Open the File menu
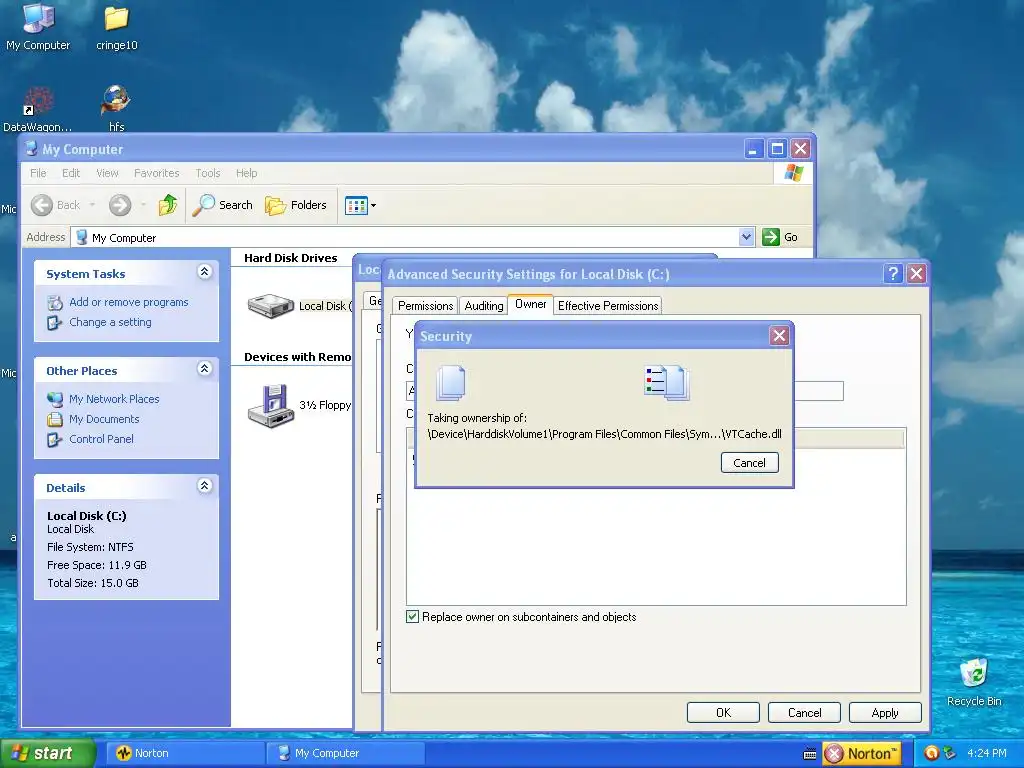The height and width of the screenshot is (768, 1024). (38, 173)
